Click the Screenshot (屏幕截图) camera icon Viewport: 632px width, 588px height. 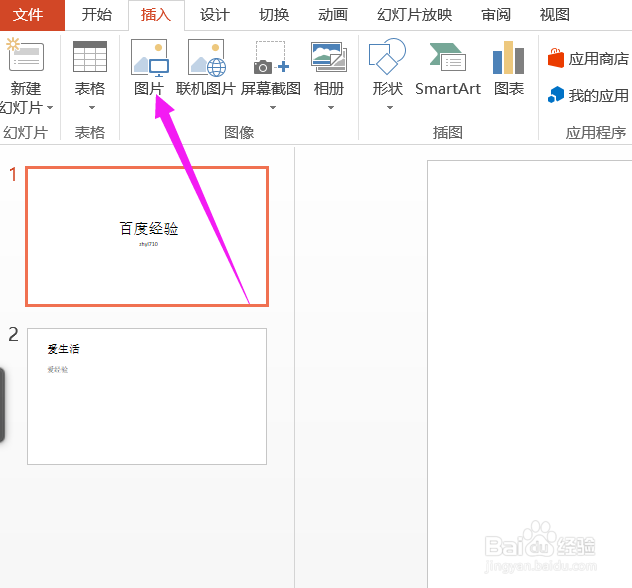pyautogui.click(x=271, y=58)
